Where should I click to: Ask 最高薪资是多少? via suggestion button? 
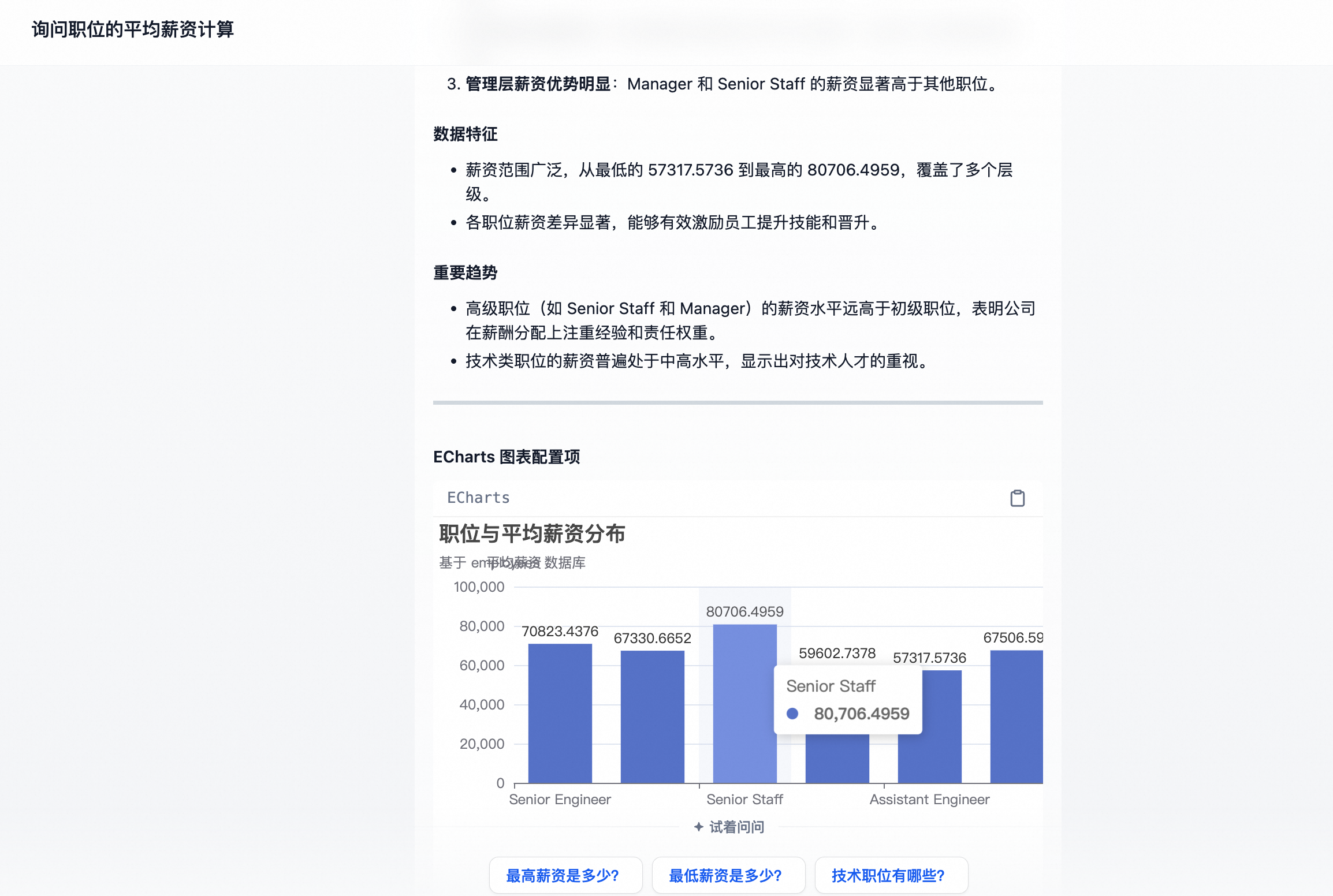coord(565,875)
